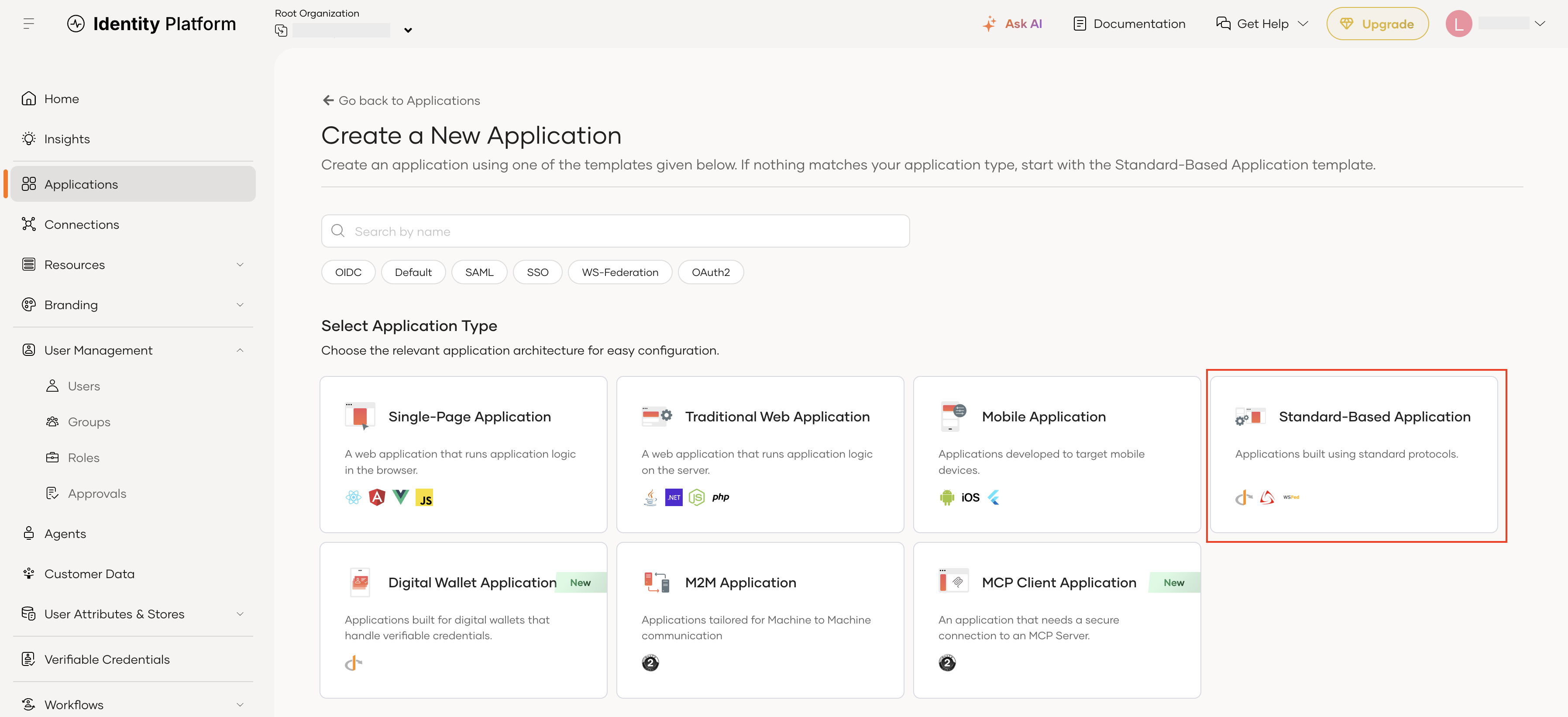Click the Vue icon in Single-Page card
Screen dimensions: 1568x717
pos(401,497)
